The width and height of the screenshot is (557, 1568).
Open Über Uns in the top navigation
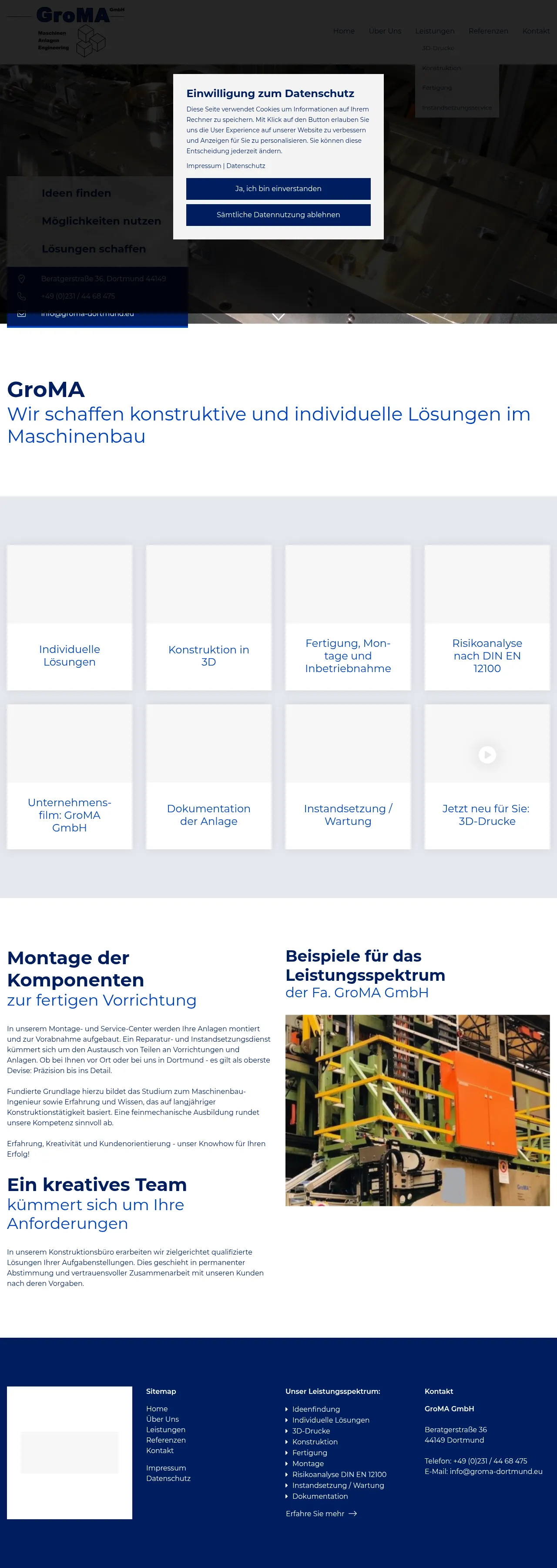(x=385, y=31)
